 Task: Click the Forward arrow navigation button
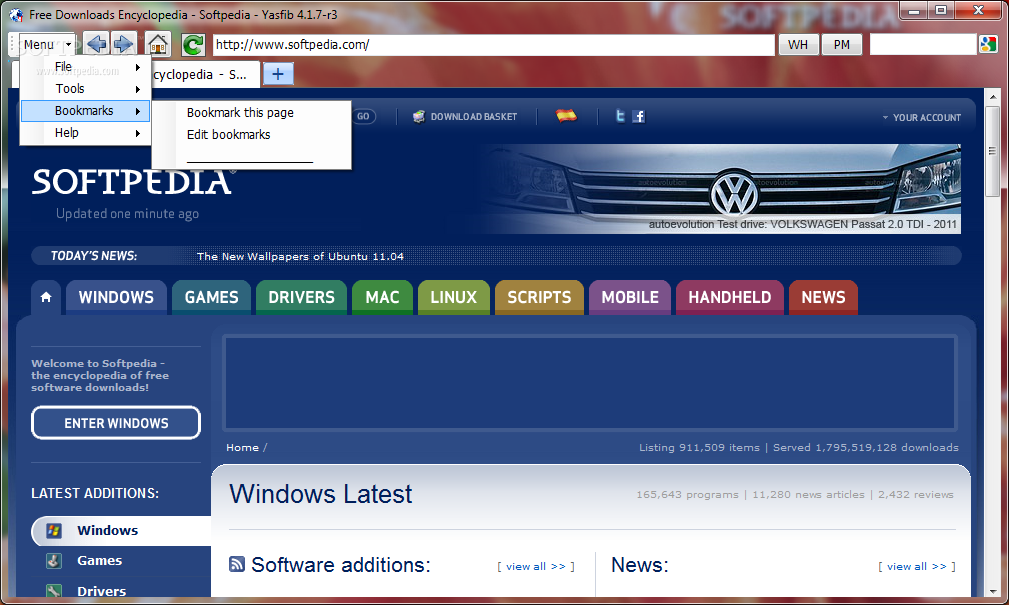(x=124, y=44)
